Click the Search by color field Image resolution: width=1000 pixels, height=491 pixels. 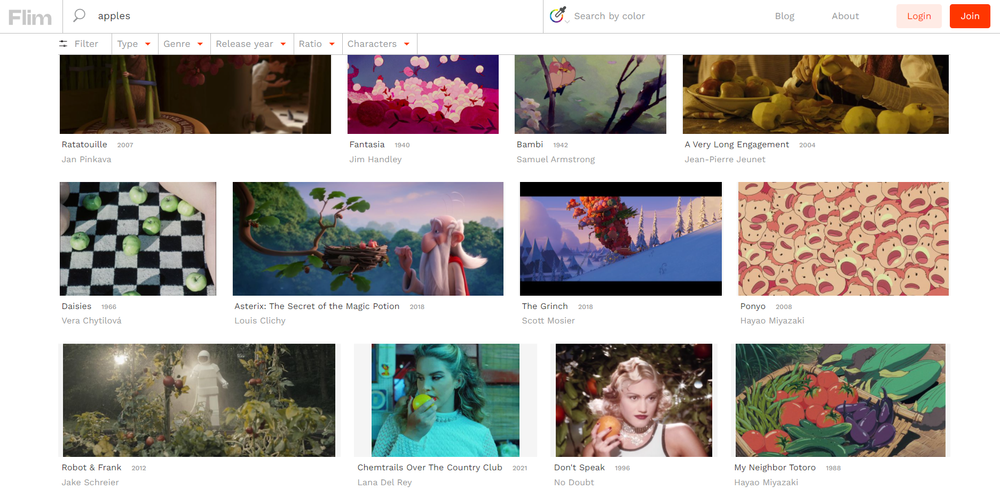[x=609, y=16]
